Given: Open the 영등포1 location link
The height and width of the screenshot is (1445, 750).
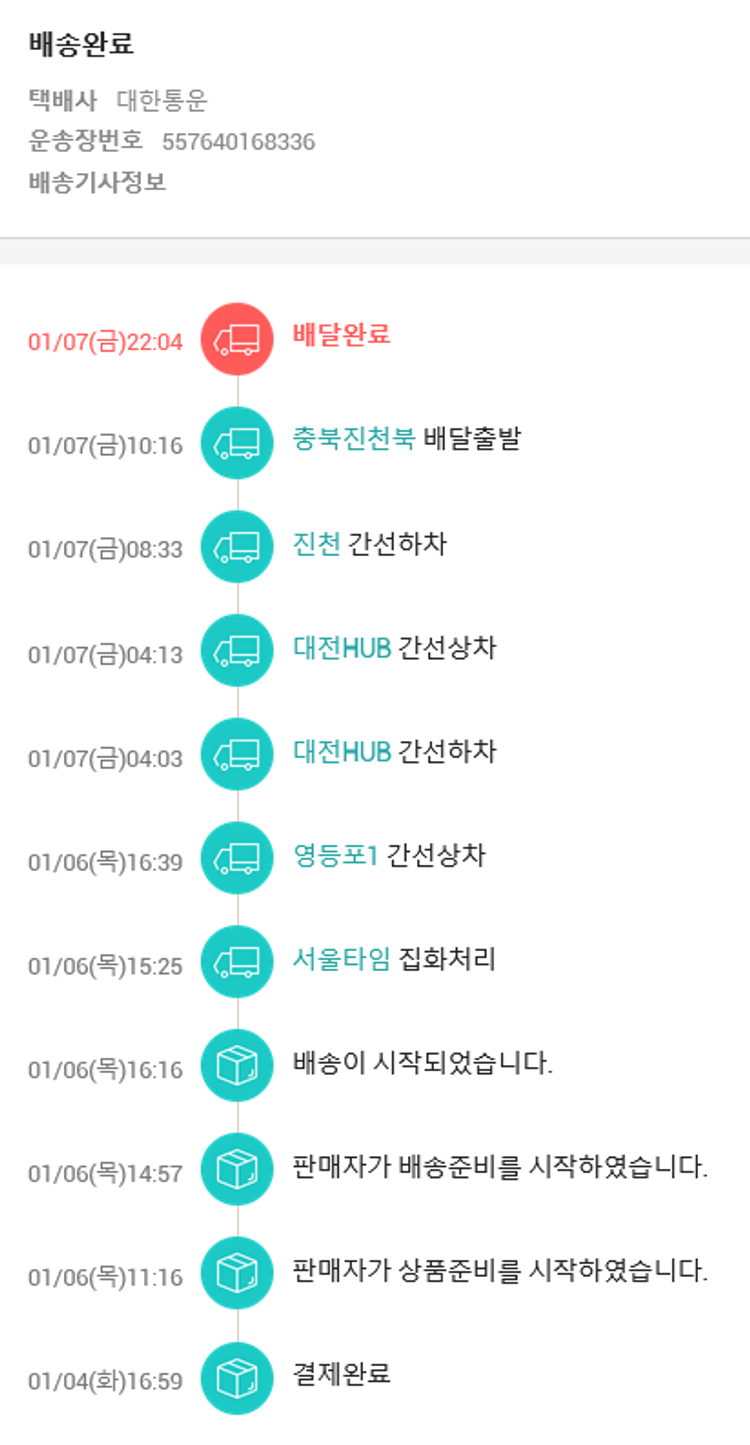Looking at the screenshot, I should point(335,855).
